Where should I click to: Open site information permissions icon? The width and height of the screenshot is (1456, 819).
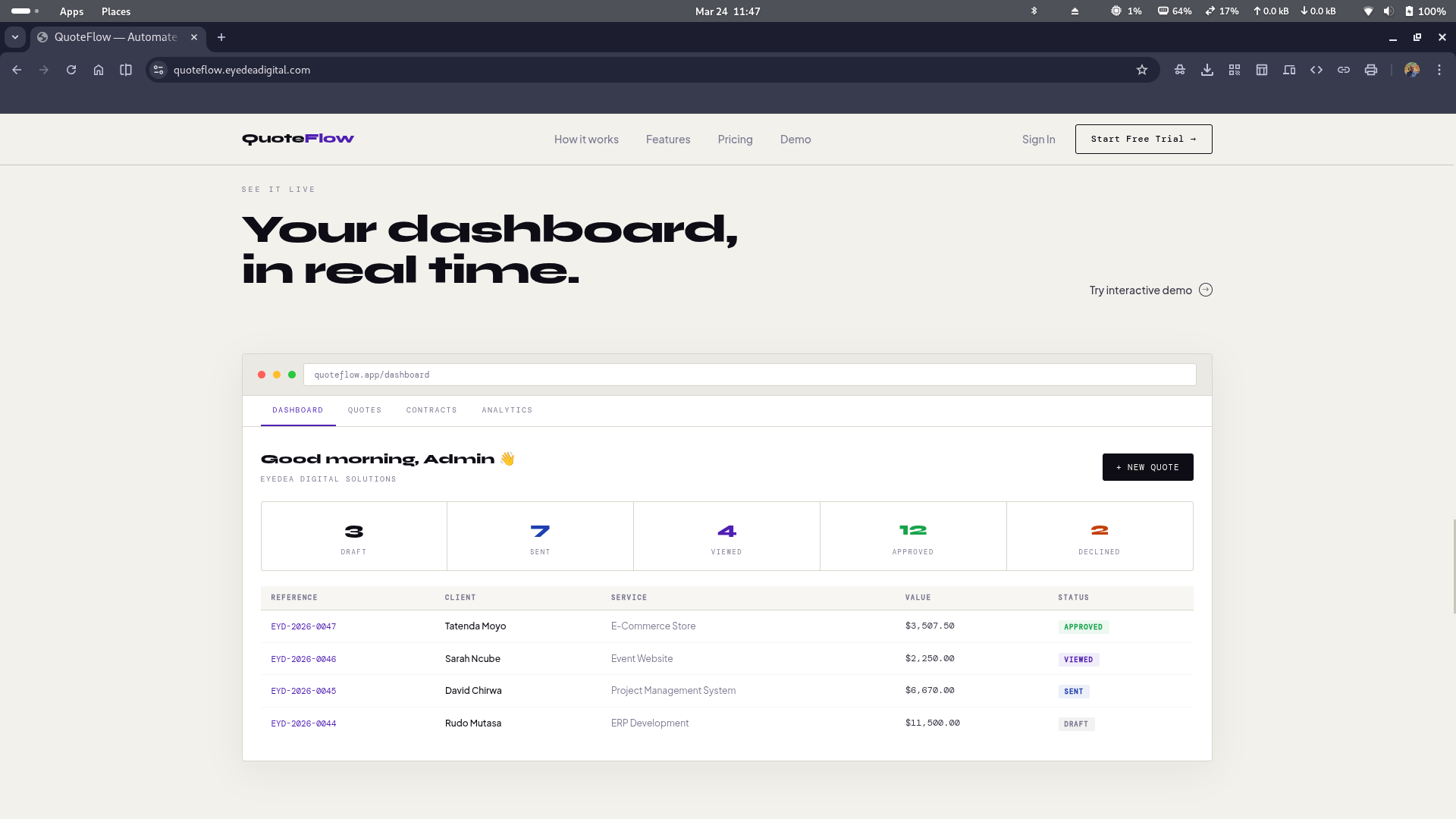click(158, 70)
